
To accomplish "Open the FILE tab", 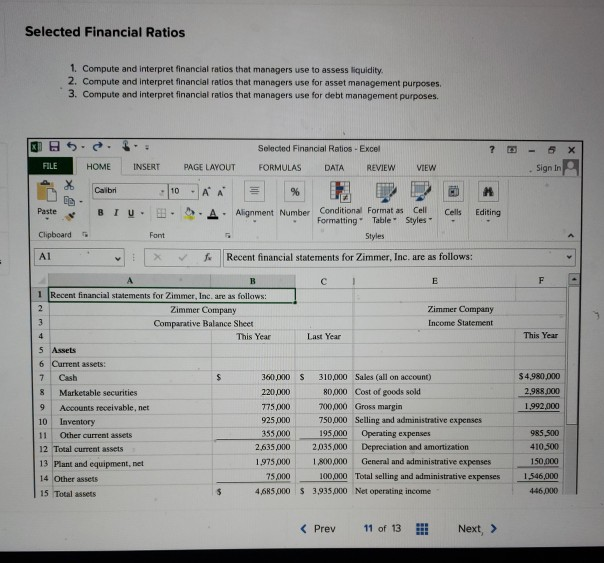I will [50, 166].
